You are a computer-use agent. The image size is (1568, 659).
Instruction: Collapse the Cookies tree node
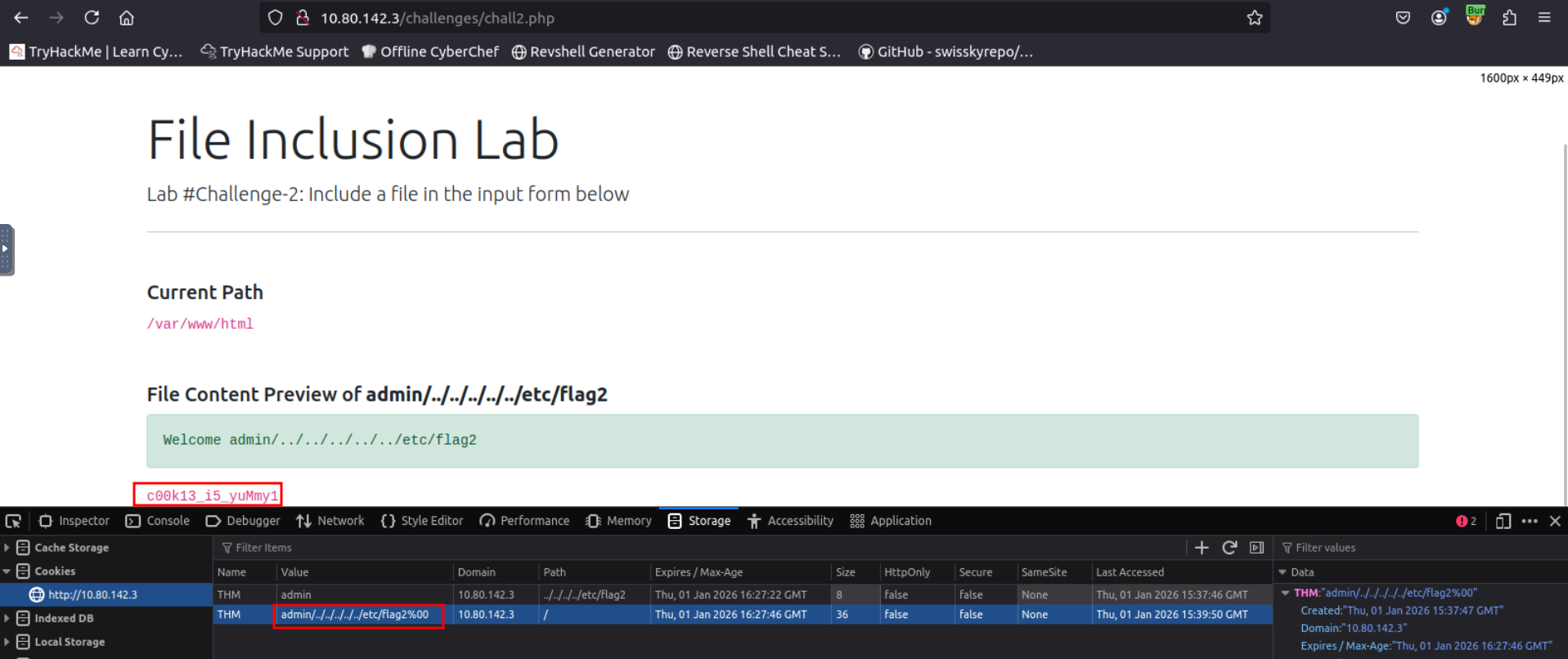7,572
